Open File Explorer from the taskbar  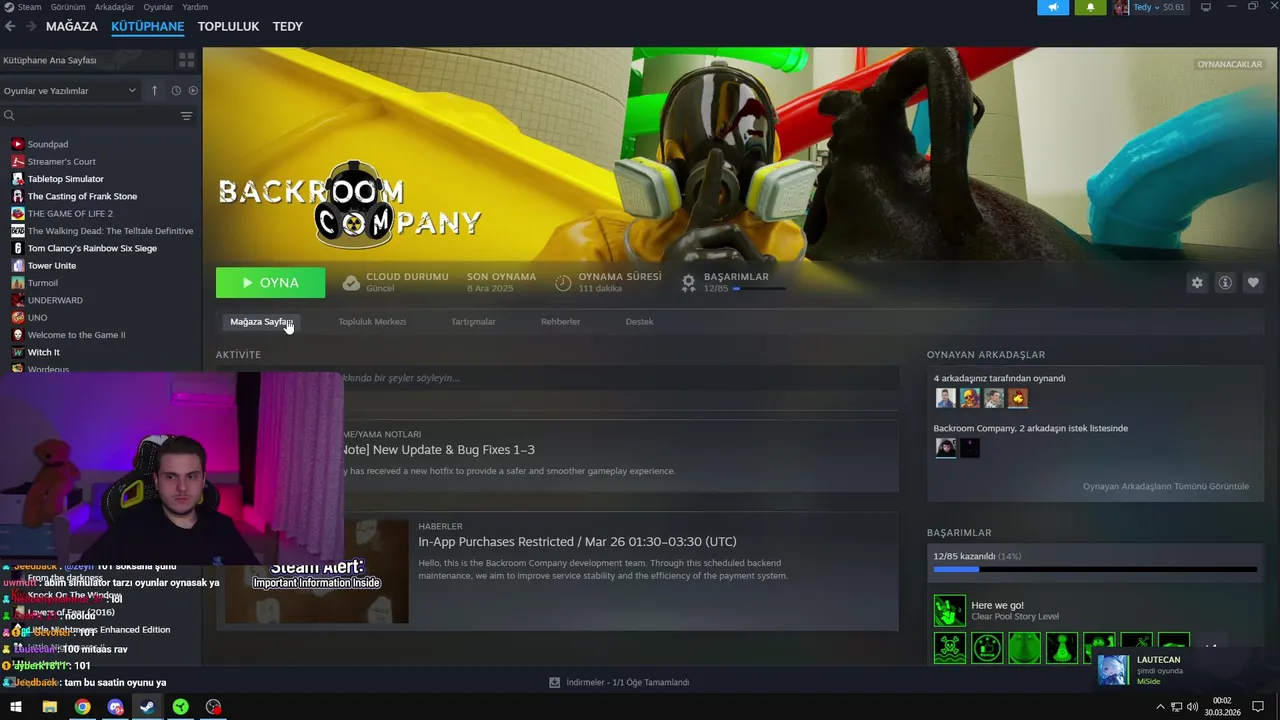point(49,707)
